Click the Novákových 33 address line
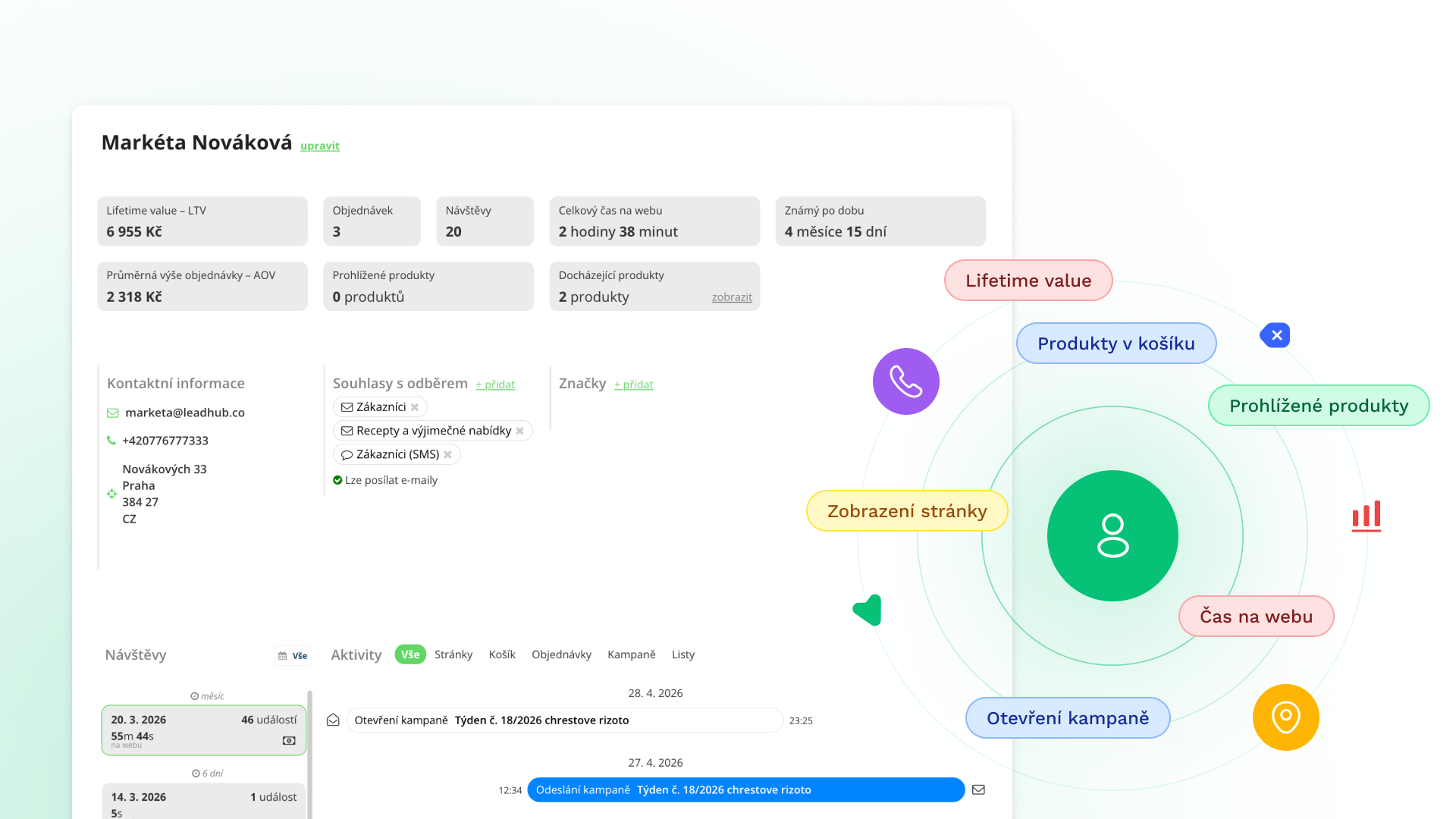Viewport: 1456px width, 819px height. click(x=165, y=469)
